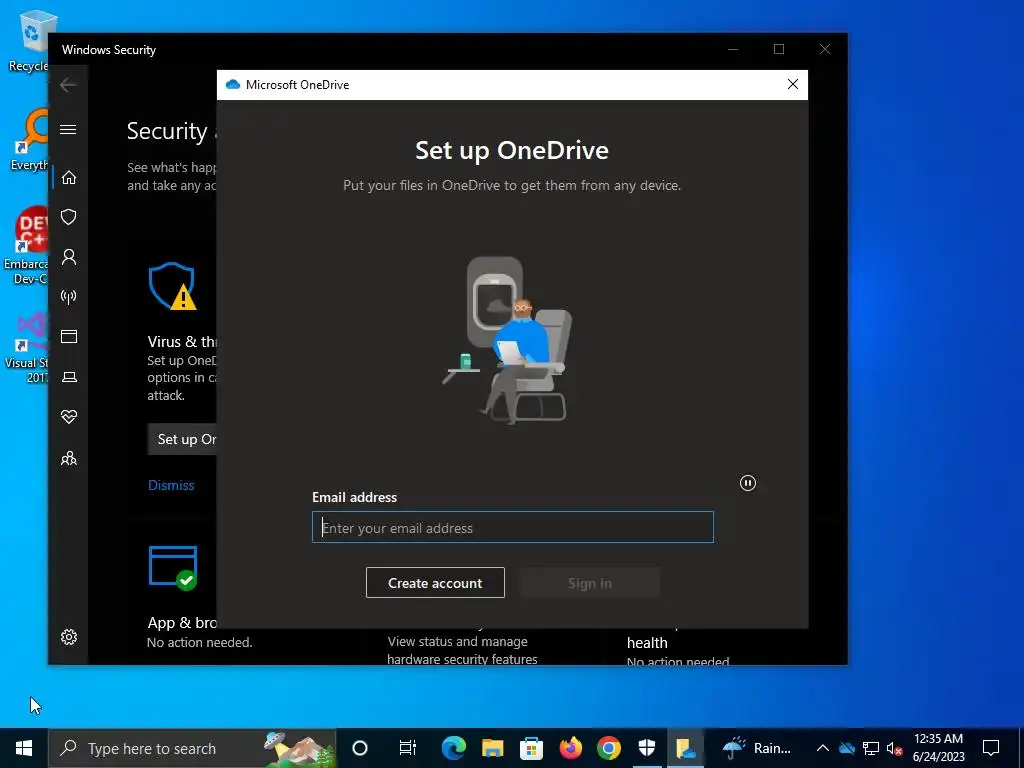Open Task View on the taskbar
Viewport: 1024px width, 768px height.
coord(408,748)
